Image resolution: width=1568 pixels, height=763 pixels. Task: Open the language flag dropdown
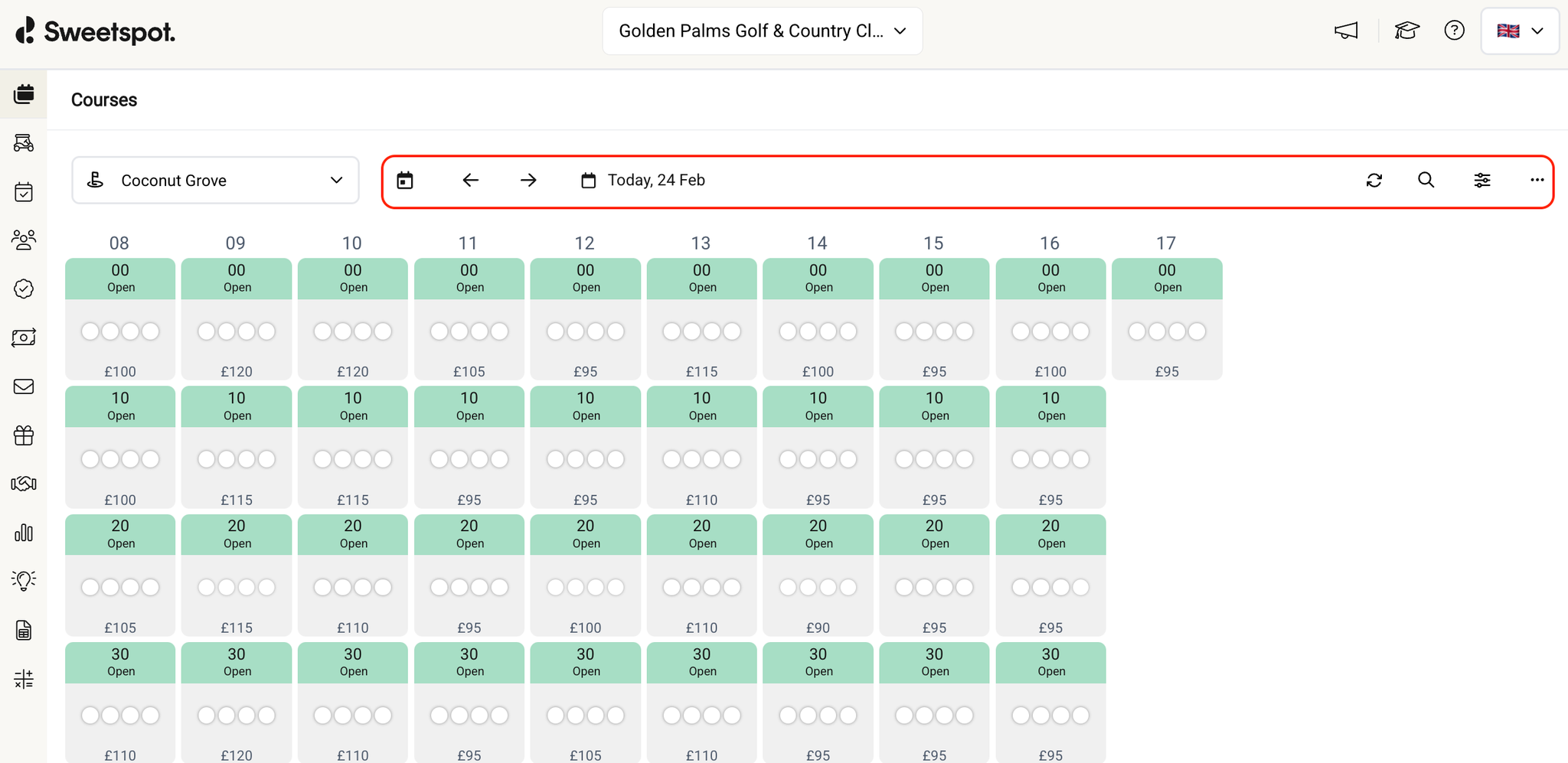tap(1520, 31)
